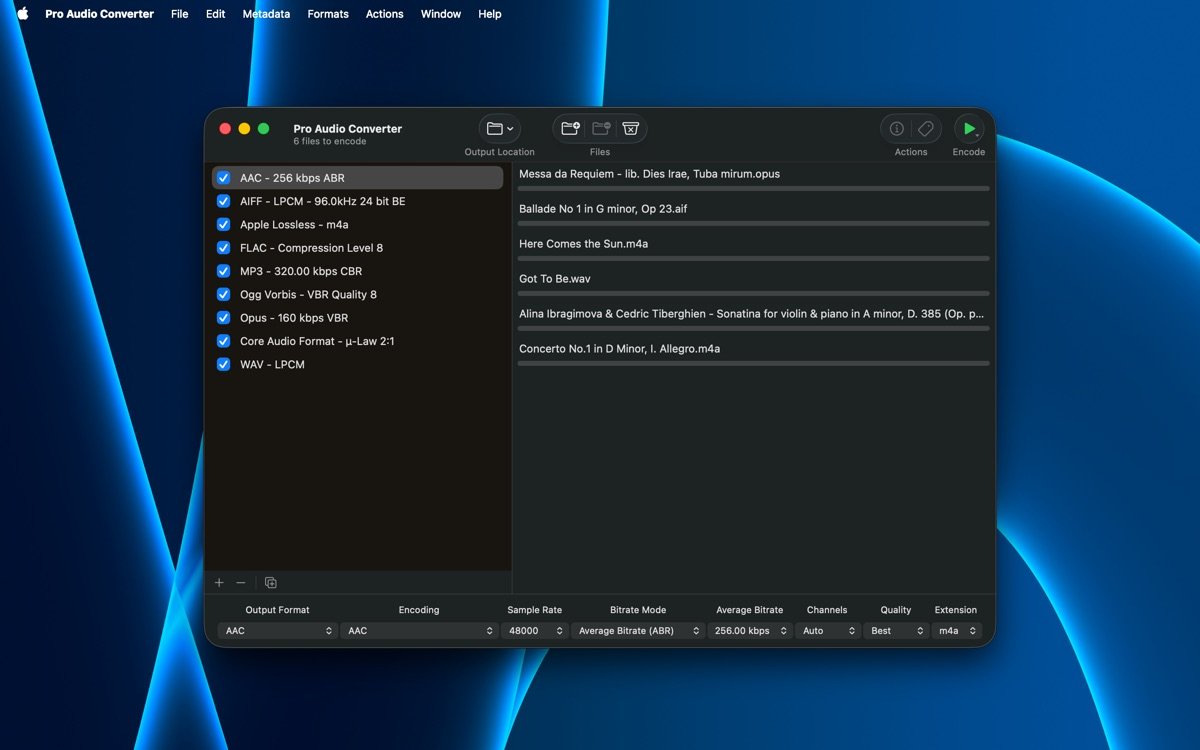1200x750 pixels.
Task: Open the Pro Audio Converter app menu
Action: pos(99,14)
